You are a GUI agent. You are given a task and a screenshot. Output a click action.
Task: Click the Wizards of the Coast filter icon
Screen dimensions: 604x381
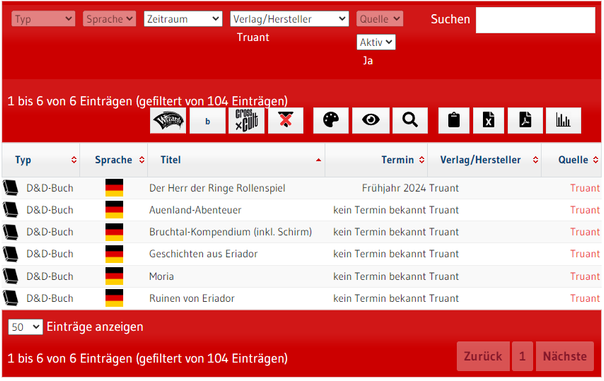pos(168,121)
